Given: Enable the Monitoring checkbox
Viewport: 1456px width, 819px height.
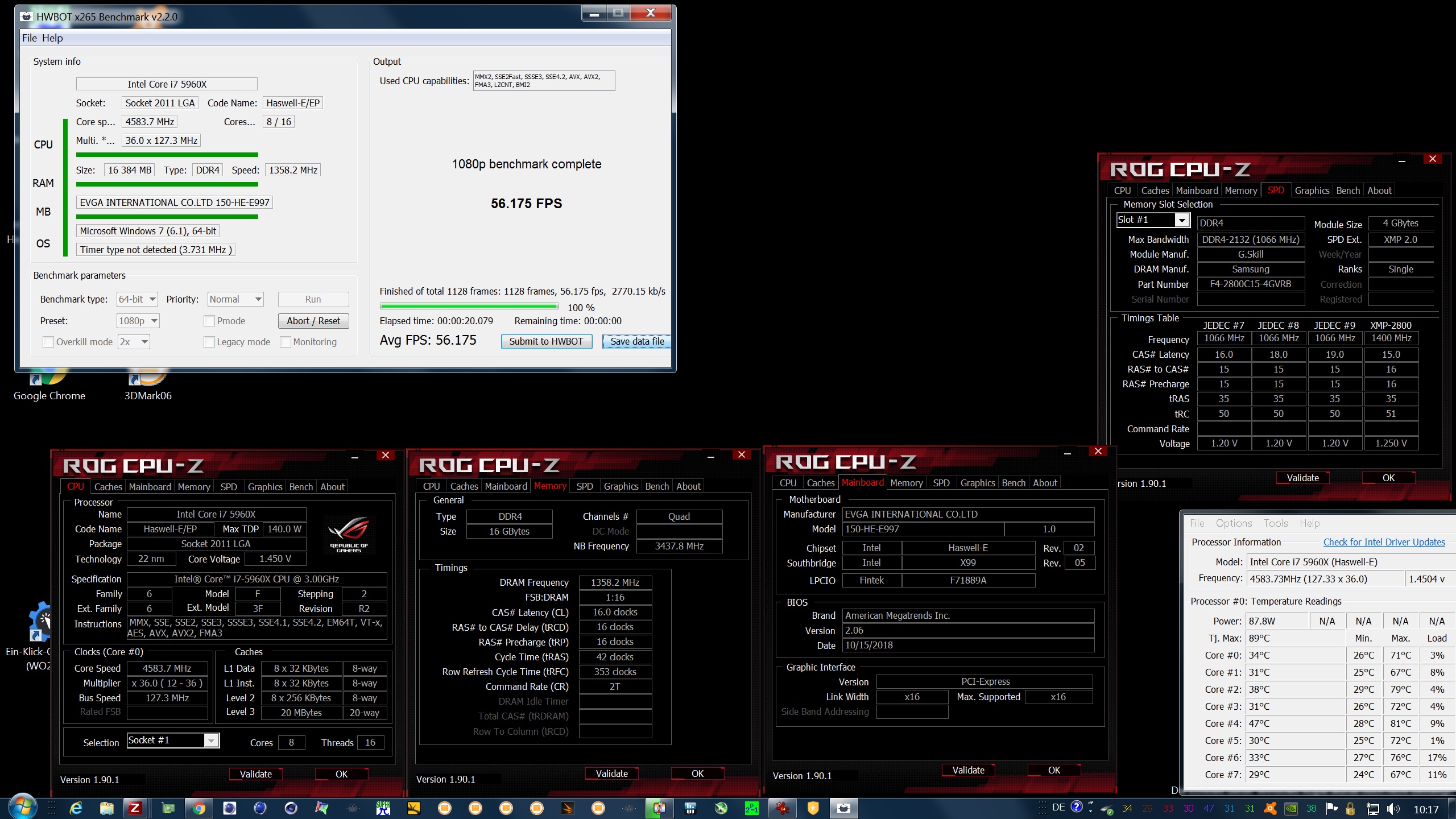Looking at the screenshot, I should [286, 342].
